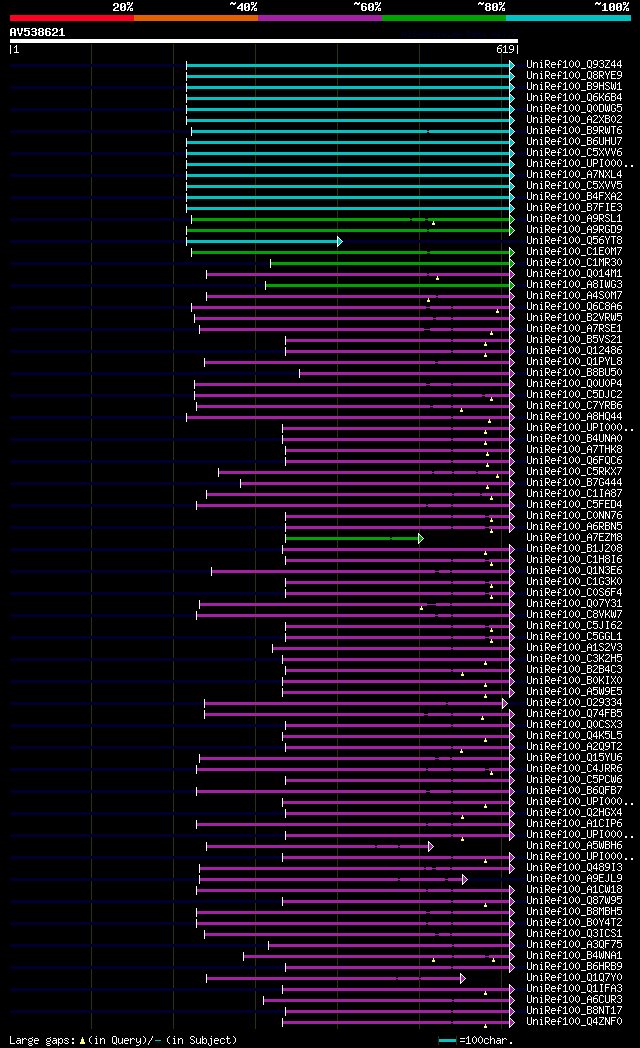
Task: Select the UniRef100_B4FXA2 label
Action: (574, 197)
